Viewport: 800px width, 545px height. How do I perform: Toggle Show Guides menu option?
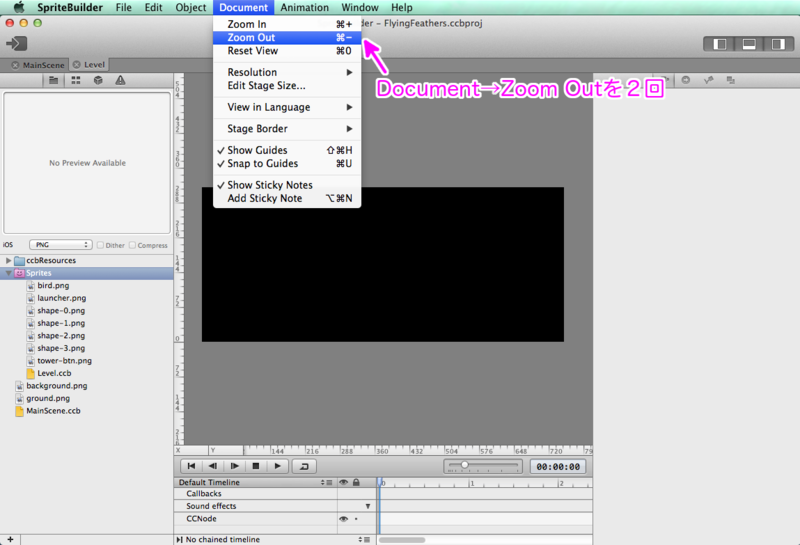(x=287, y=150)
